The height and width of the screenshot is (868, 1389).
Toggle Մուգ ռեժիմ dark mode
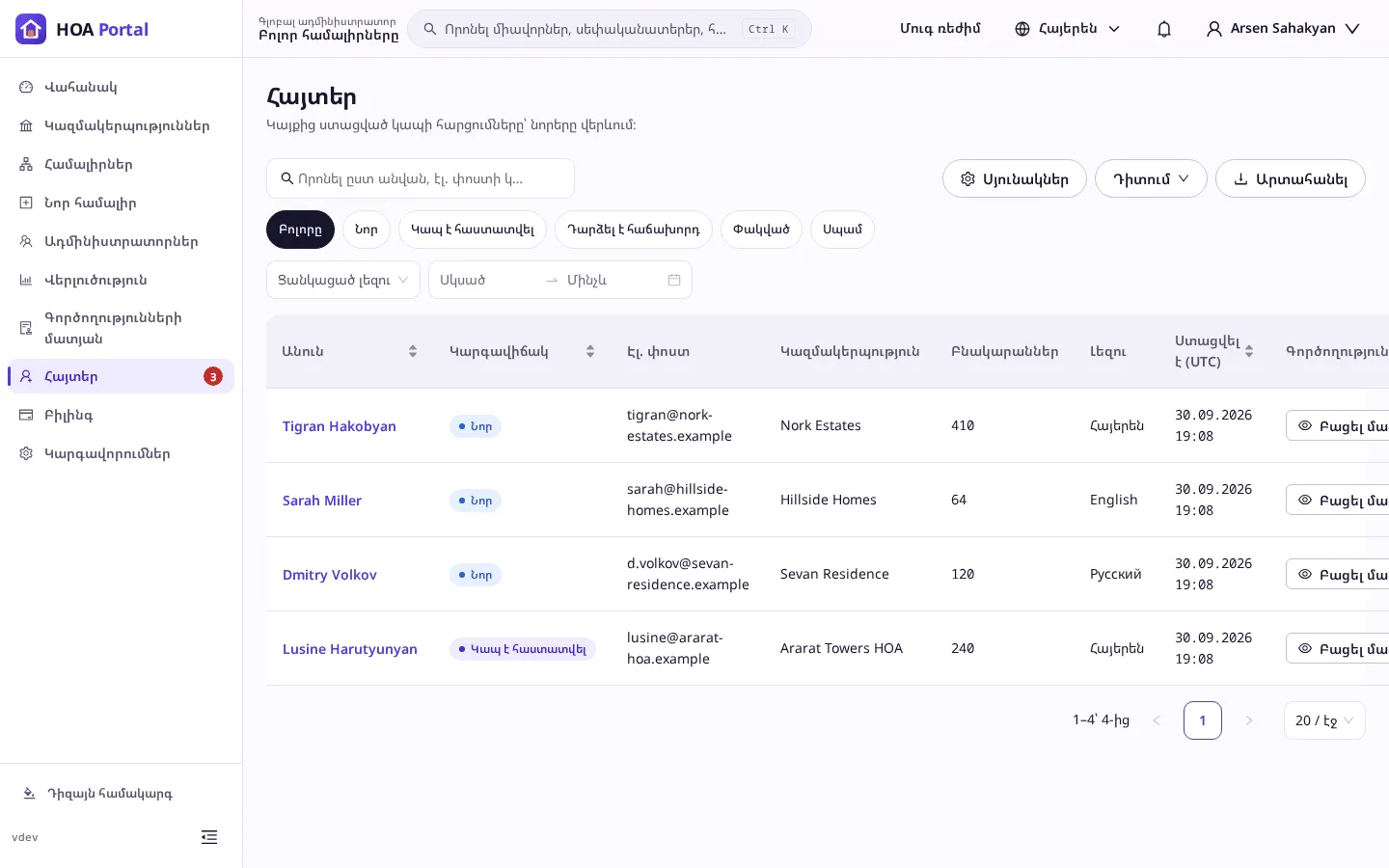pyautogui.click(x=940, y=29)
